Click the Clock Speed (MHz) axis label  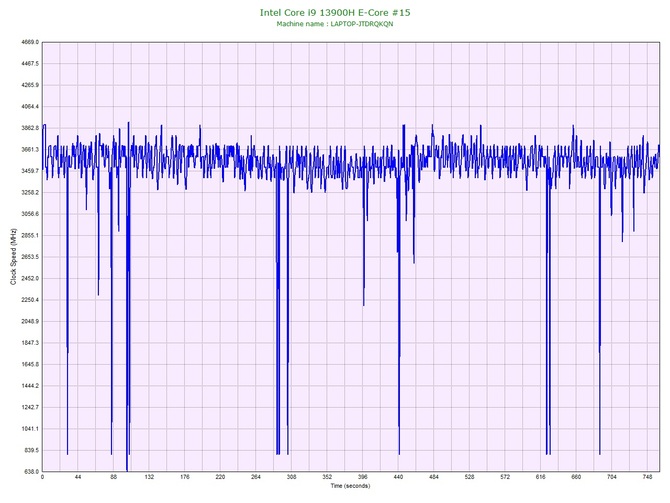(12, 257)
